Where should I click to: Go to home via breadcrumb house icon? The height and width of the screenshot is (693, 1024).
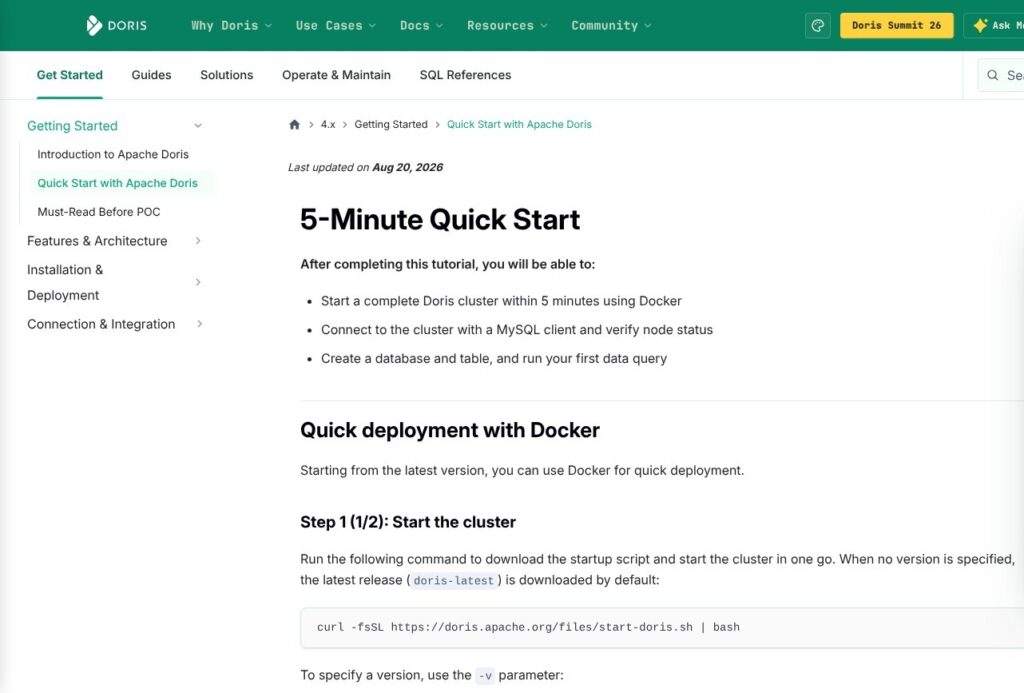pyautogui.click(x=295, y=124)
